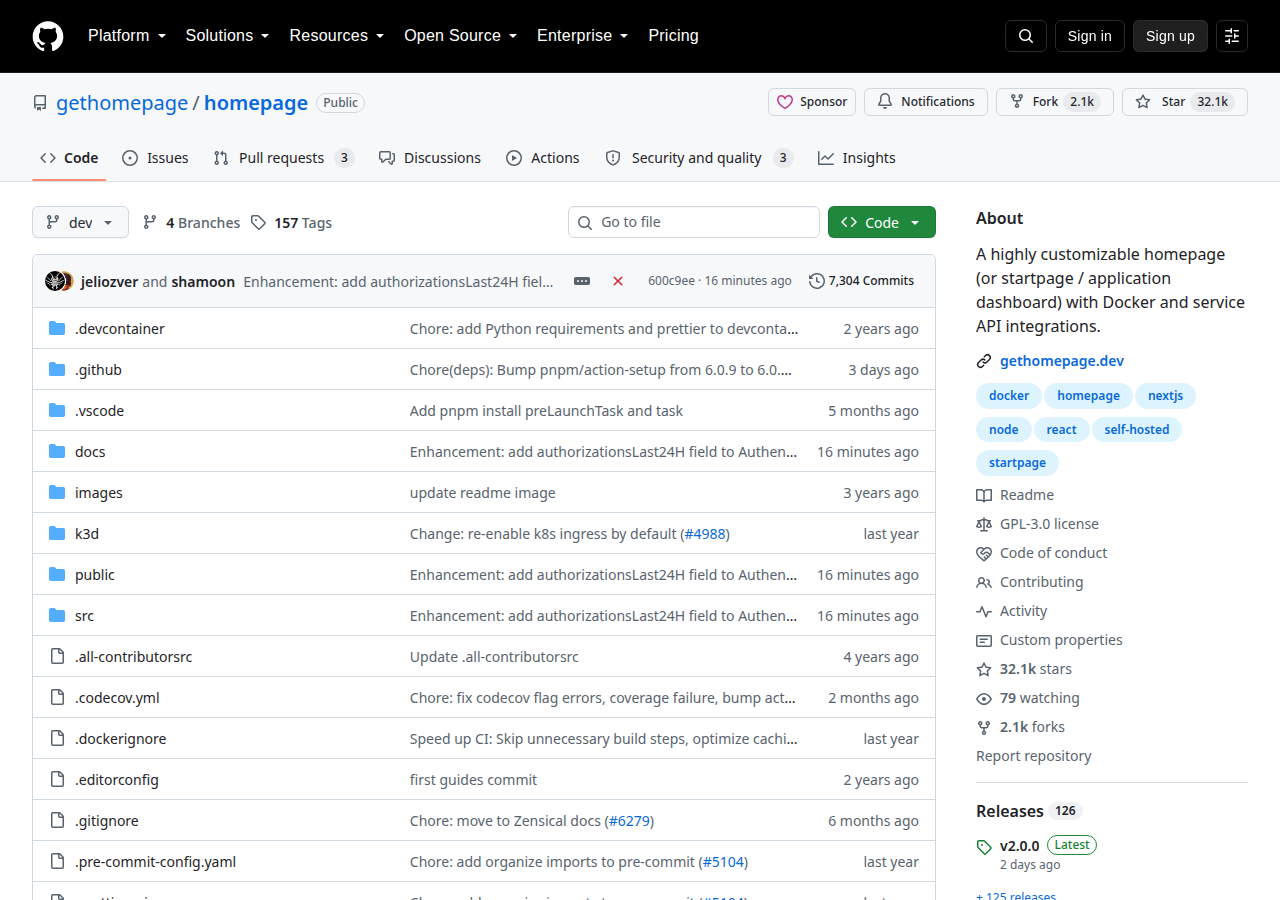Viewport: 1280px width, 900px height.
Task: Open the gethomepage owner link
Action: point(122,103)
